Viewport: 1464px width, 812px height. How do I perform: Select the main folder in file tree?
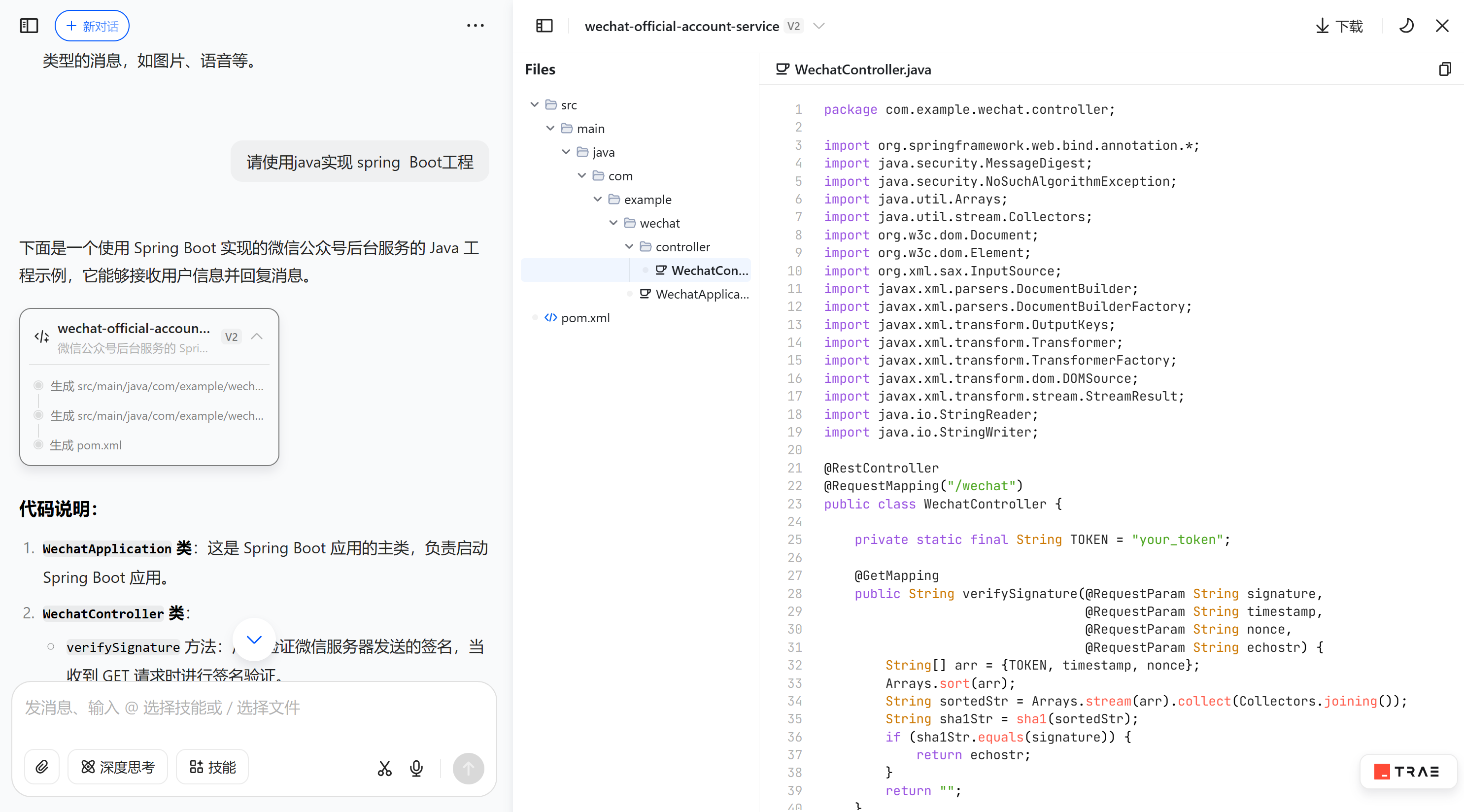636,129
